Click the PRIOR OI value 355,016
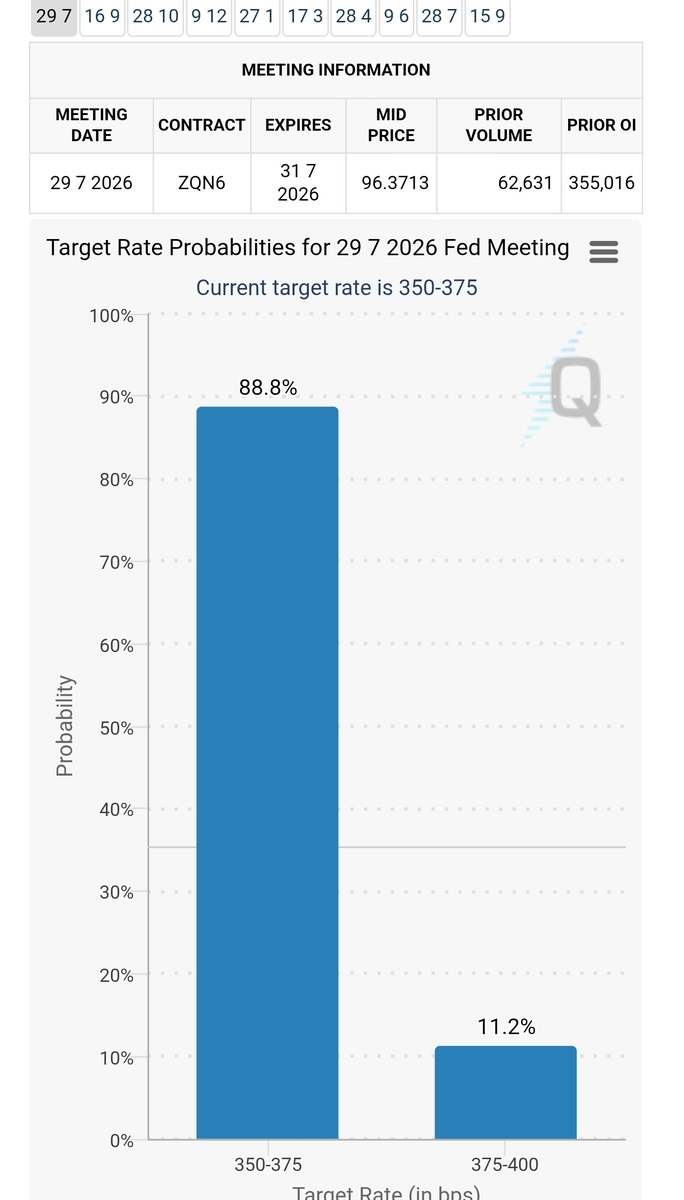 (601, 183)
